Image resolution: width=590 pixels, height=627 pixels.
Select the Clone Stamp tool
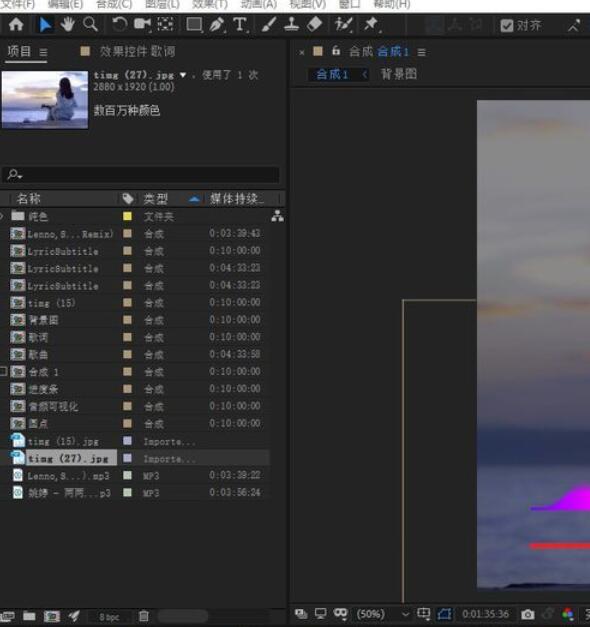click(291, 25)
